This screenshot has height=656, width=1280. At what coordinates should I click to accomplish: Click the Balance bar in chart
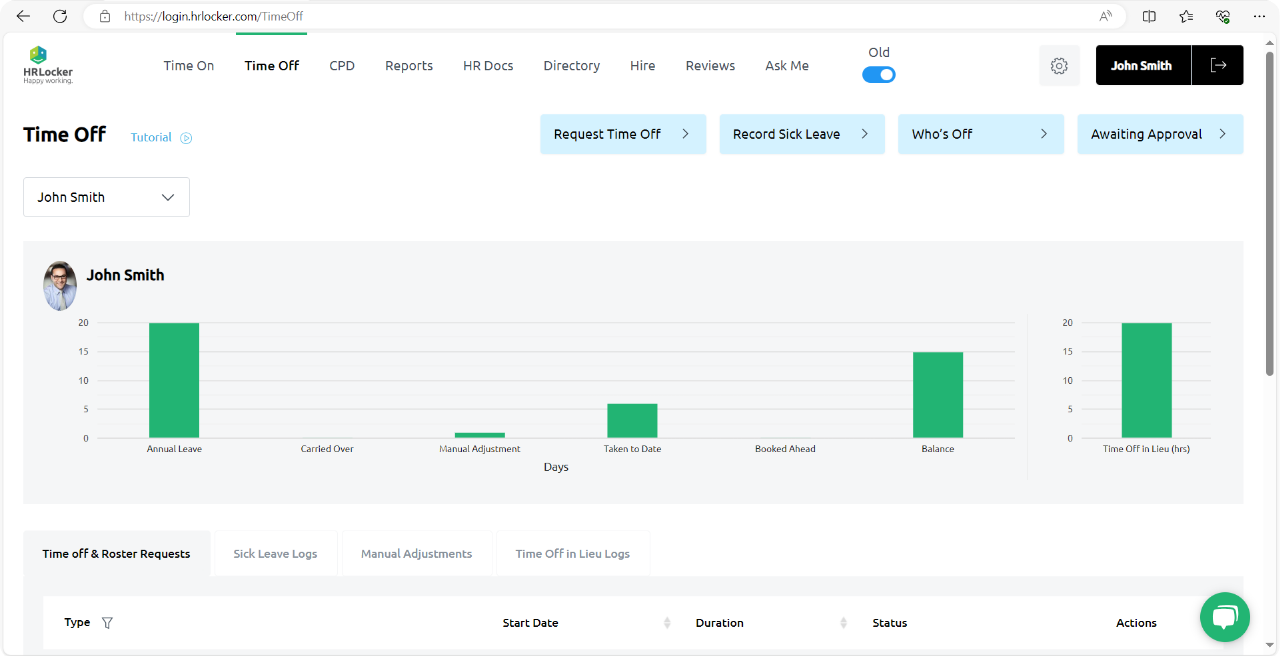937,395
